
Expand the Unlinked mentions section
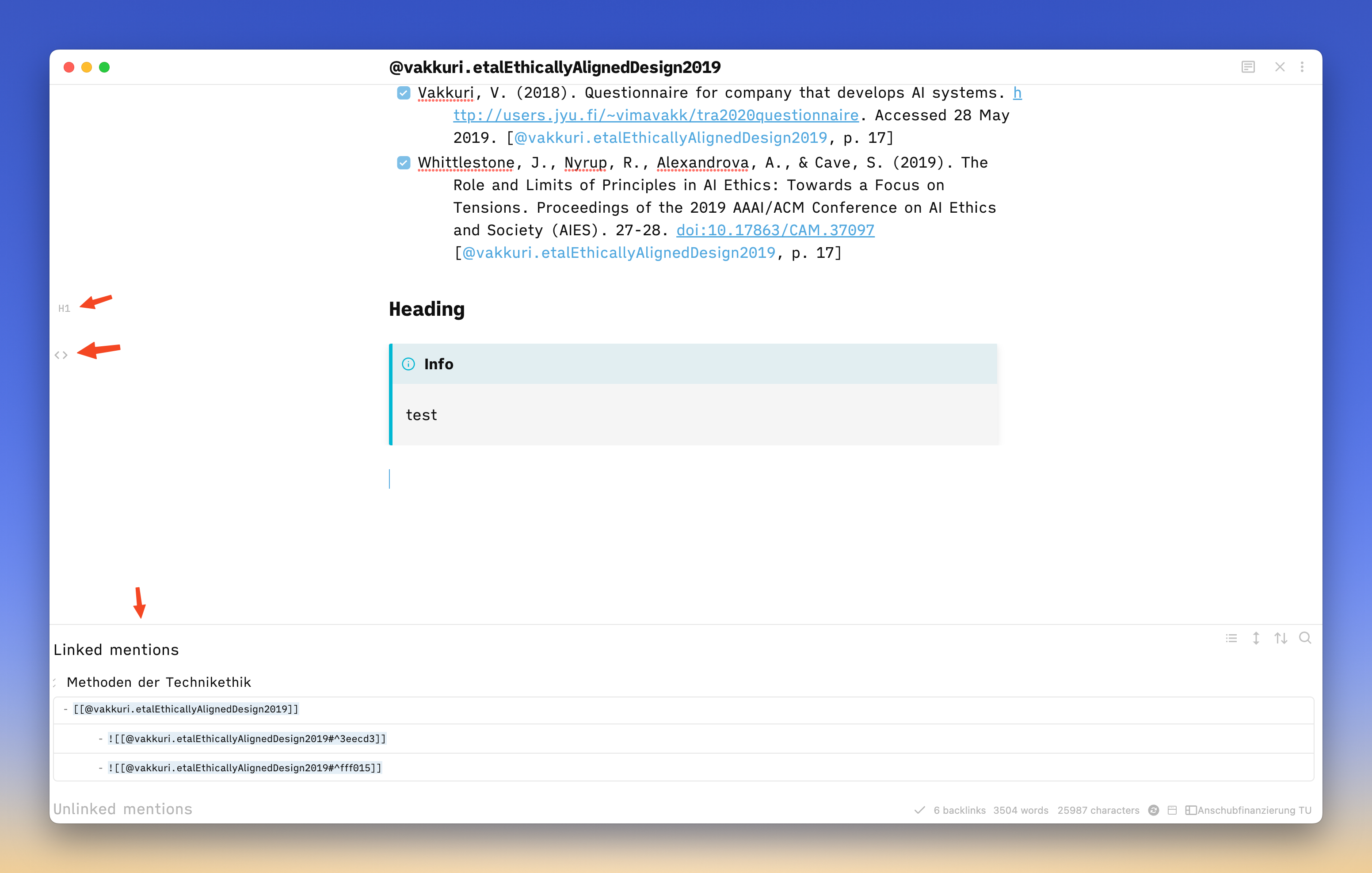tap(122, 809)
